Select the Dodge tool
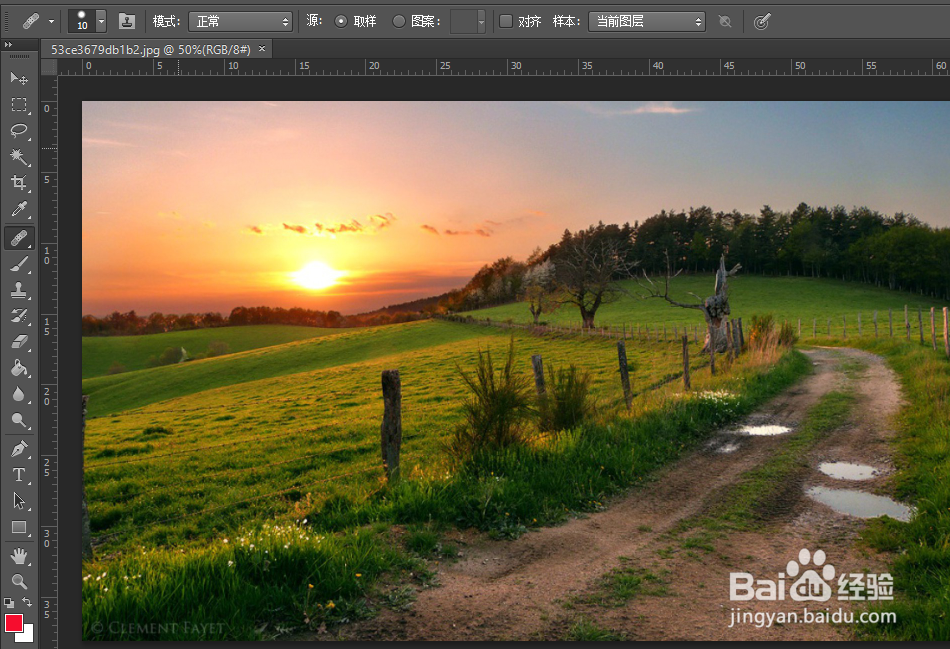Image resolution: width=950 pixels, height=649 pixels. point(19,421)
